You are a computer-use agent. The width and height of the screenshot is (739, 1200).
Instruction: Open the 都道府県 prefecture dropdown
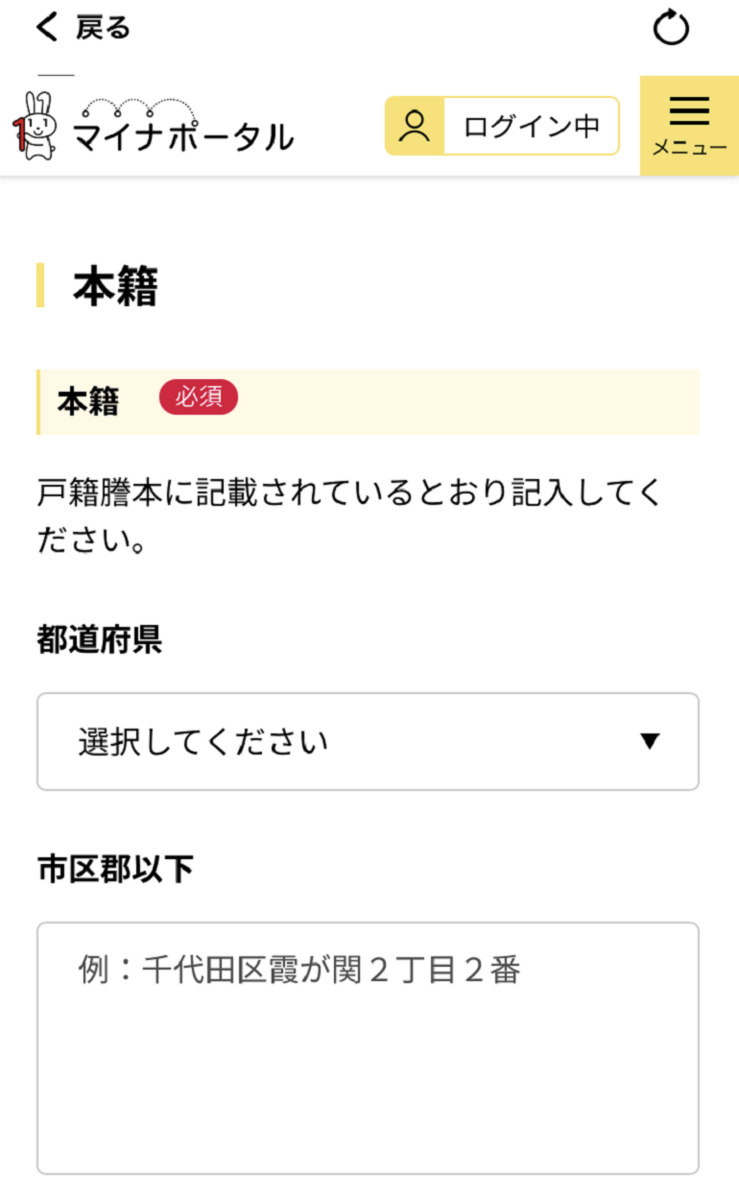click(x=367, y=741)
